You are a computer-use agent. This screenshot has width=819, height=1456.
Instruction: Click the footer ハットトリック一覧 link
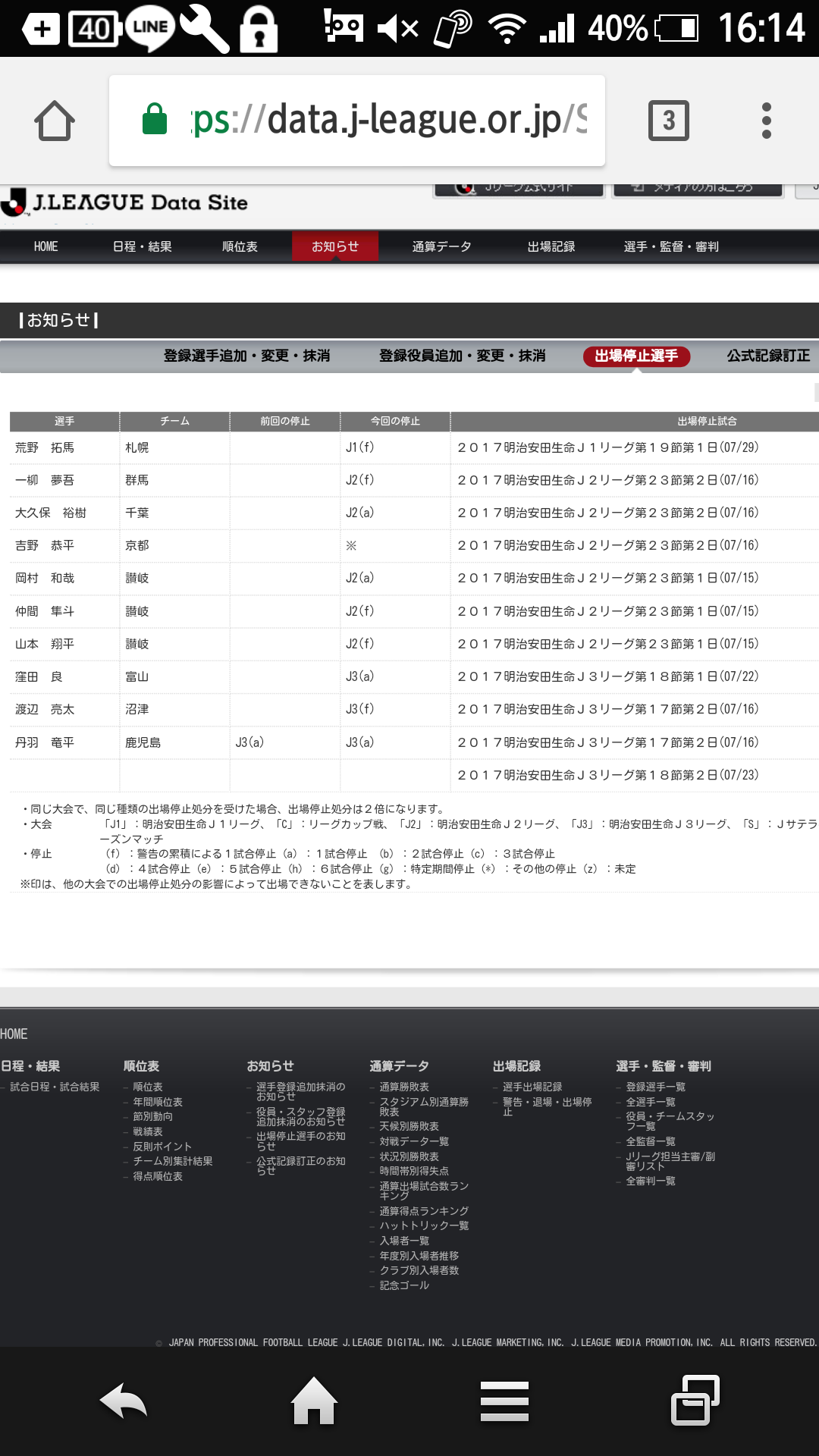click(x=423, y=1225)
